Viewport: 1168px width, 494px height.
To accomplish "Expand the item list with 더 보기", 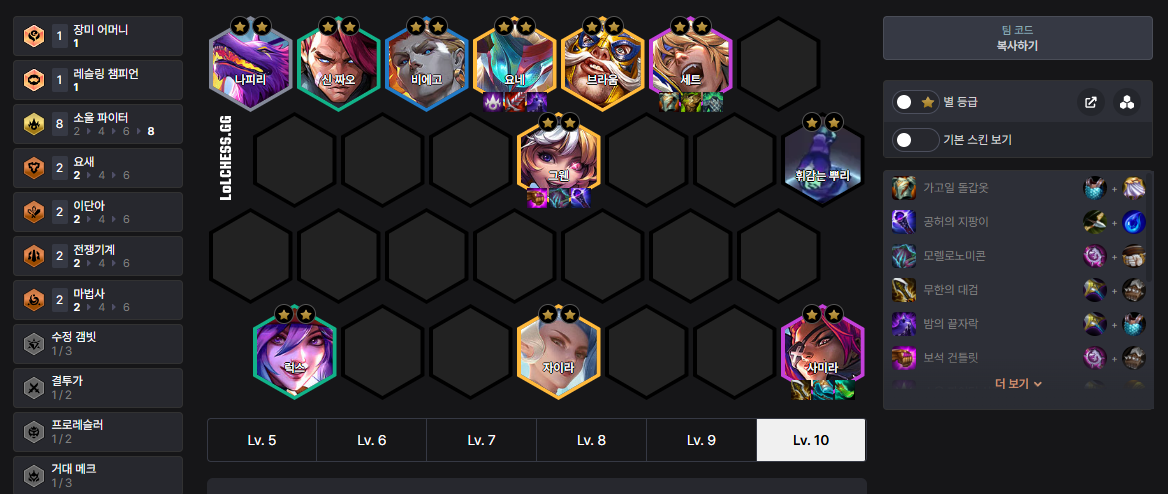I will pos(1018,384).
